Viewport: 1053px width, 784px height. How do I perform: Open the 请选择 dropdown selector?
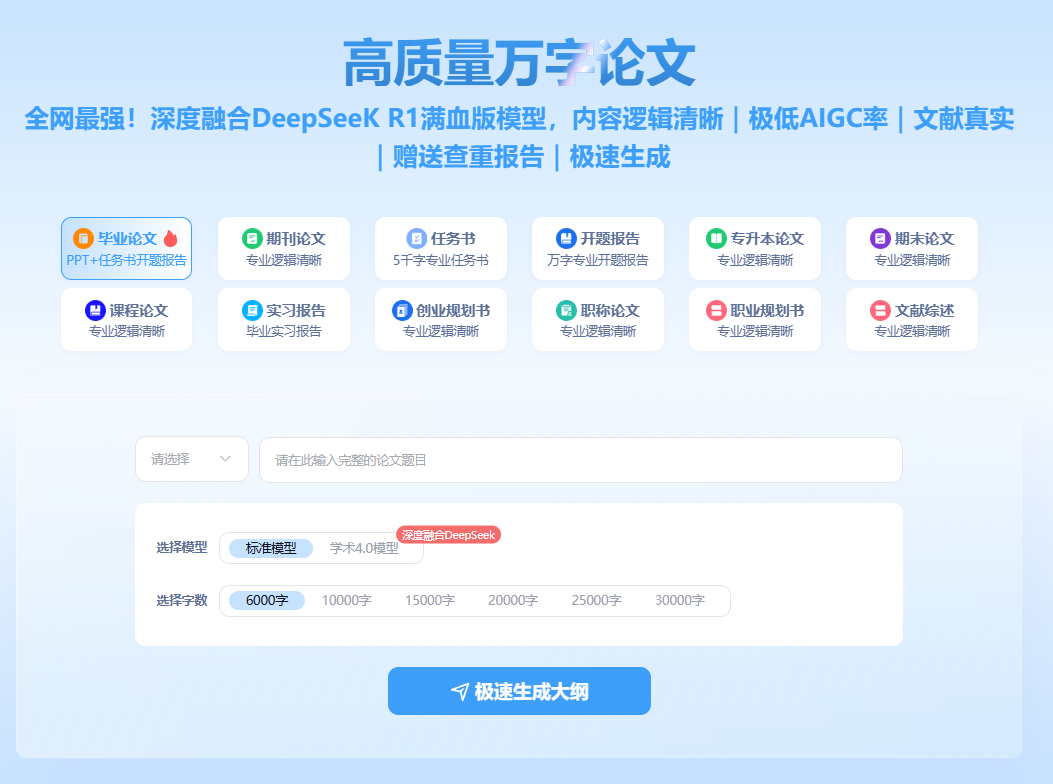click(191, 459)
